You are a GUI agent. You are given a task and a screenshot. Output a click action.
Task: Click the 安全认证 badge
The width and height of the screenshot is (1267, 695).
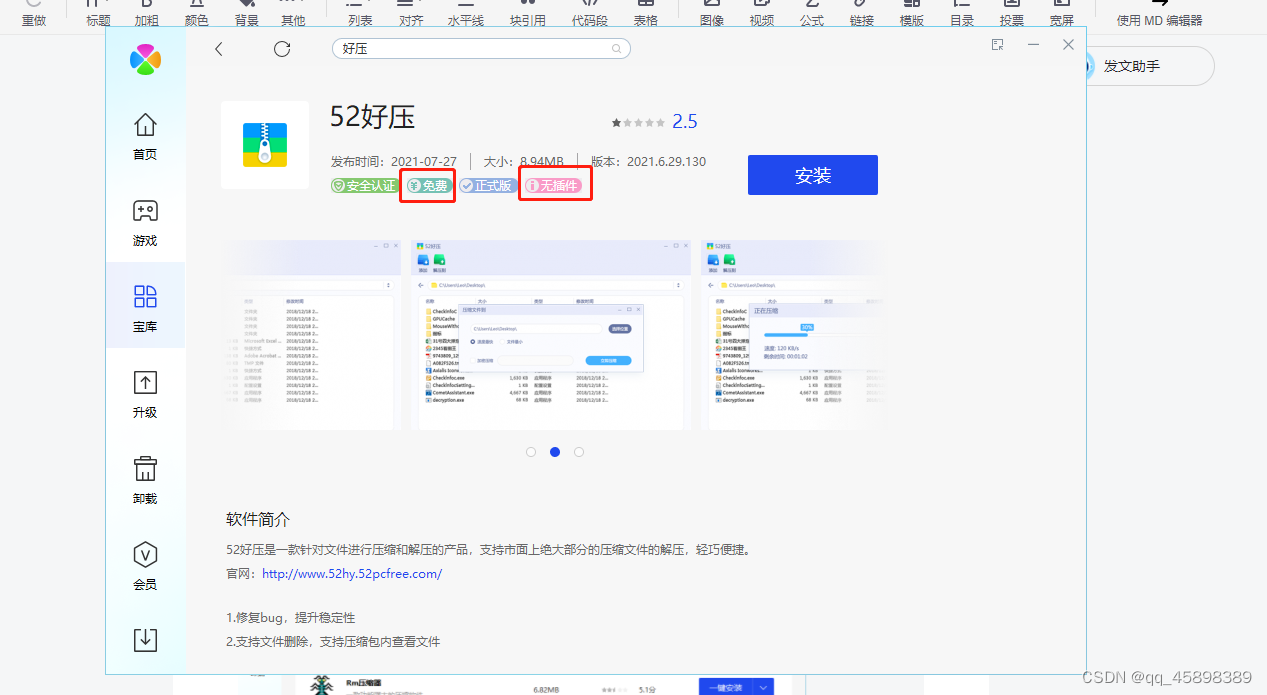tap(364, 186)
